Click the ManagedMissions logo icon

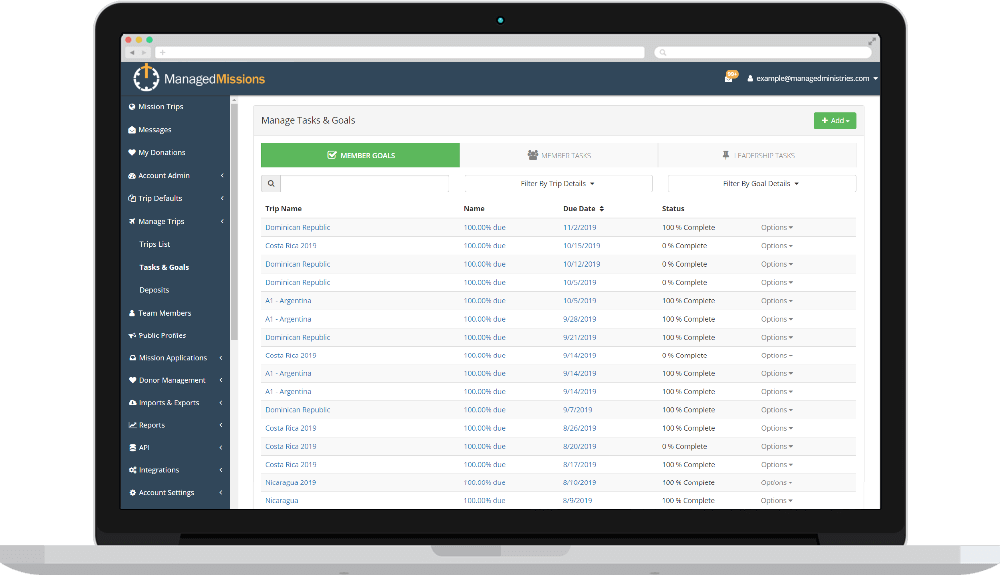tap(146, 78)
